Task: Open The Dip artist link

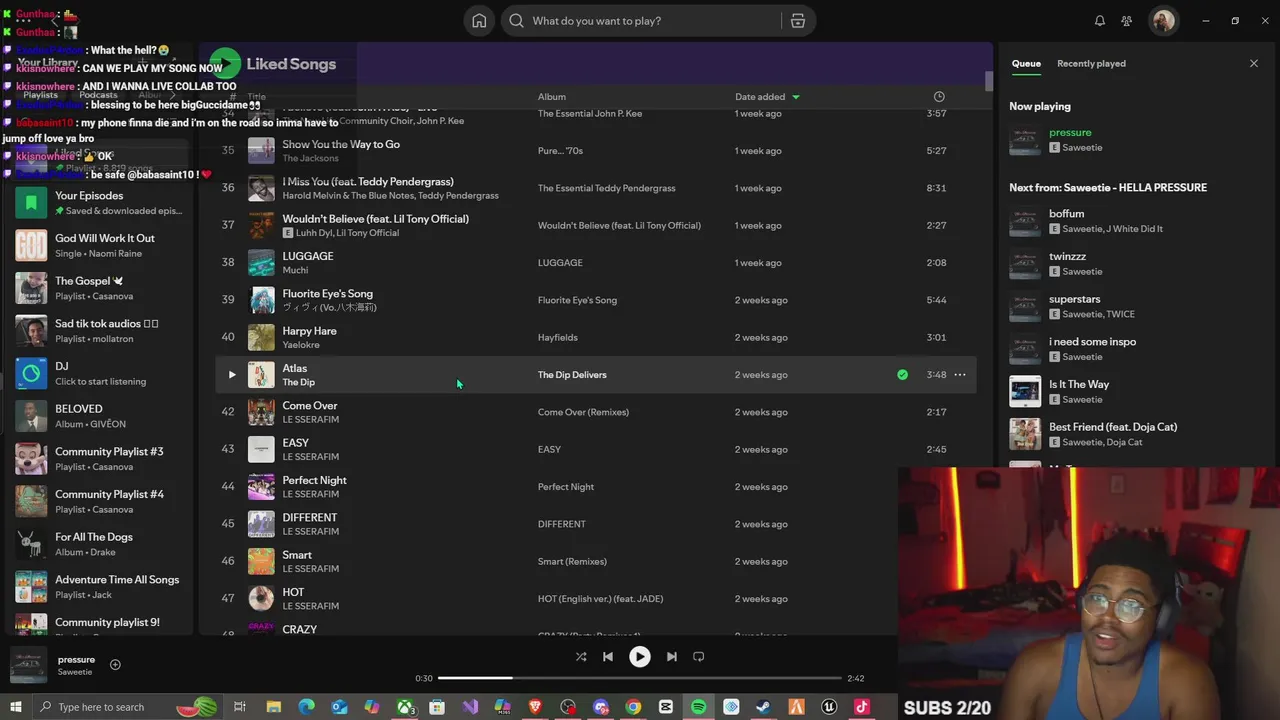Action: [298, 382]
